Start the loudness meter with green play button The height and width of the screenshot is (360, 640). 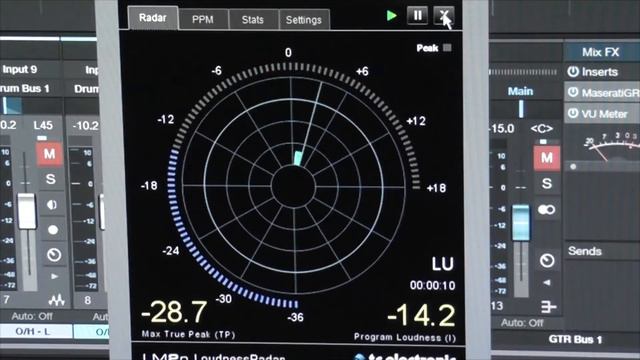coord(391,16)
